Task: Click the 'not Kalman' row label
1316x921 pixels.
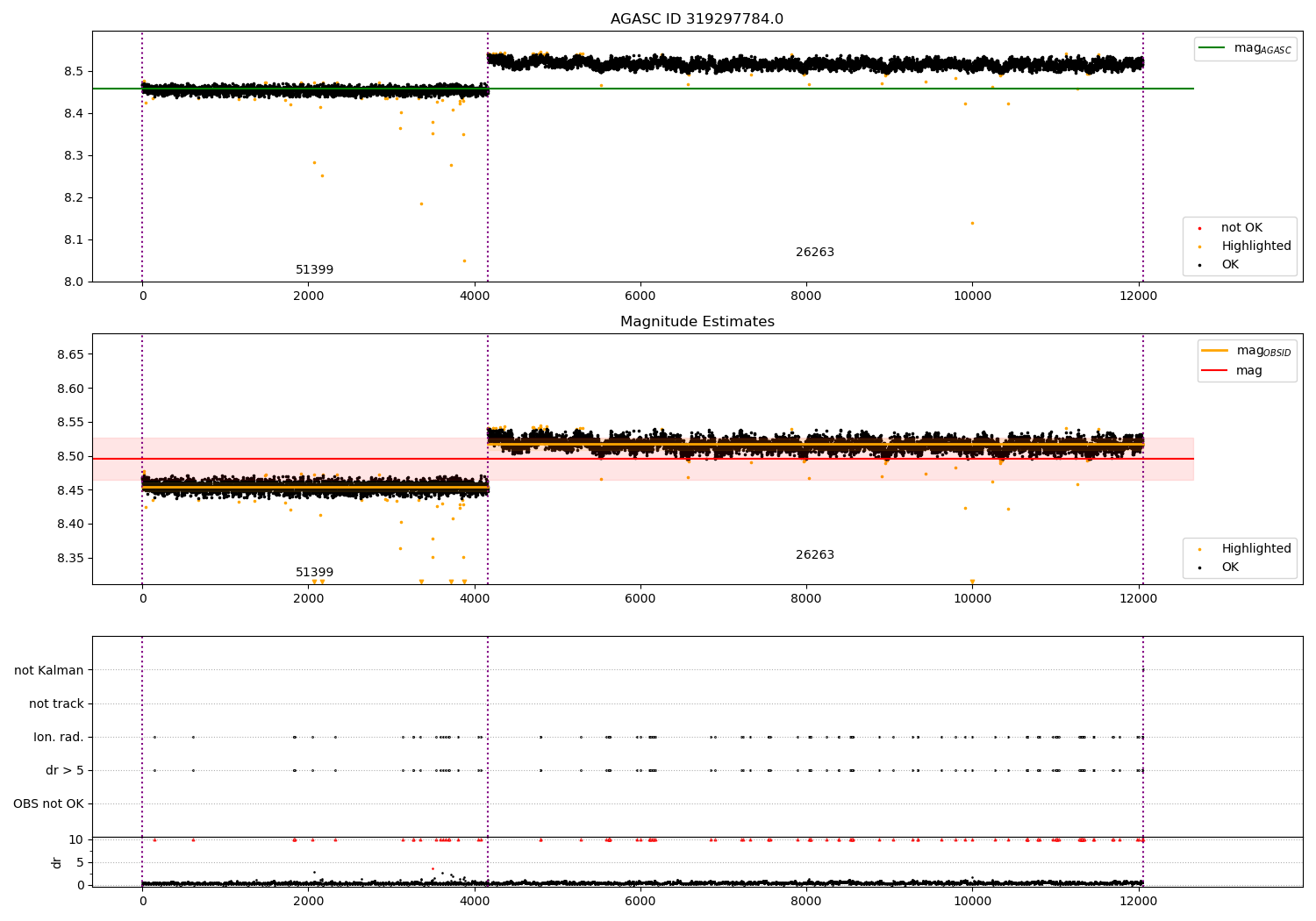Action: 49,670
